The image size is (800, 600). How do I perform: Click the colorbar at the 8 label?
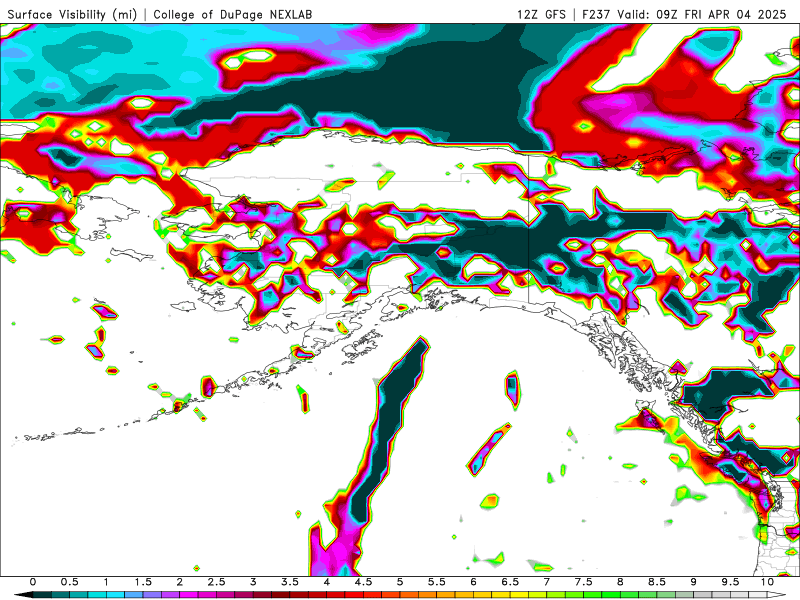[620, 582]
